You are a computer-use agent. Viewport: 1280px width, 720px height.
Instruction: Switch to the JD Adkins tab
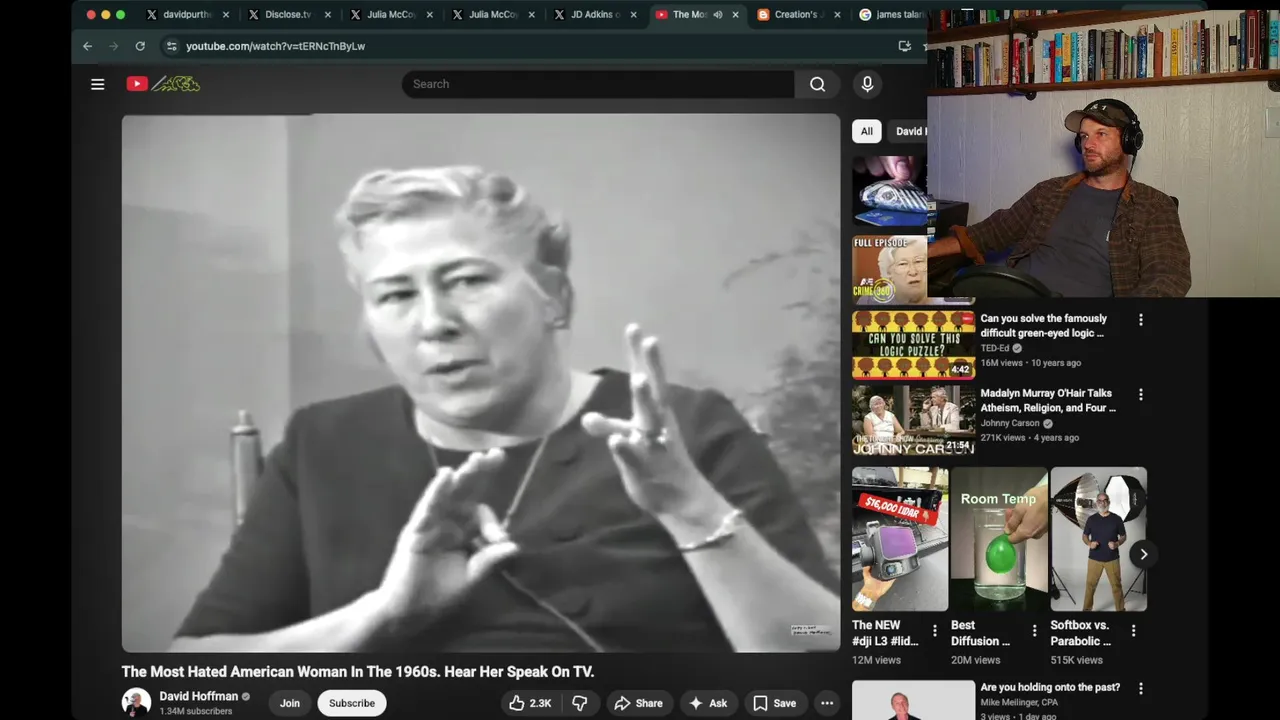(595, 15)
